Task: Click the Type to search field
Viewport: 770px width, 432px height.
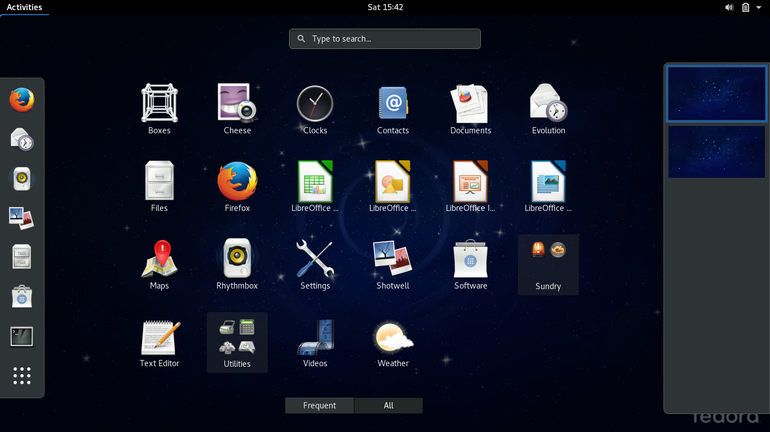Action: pos(385,39)
